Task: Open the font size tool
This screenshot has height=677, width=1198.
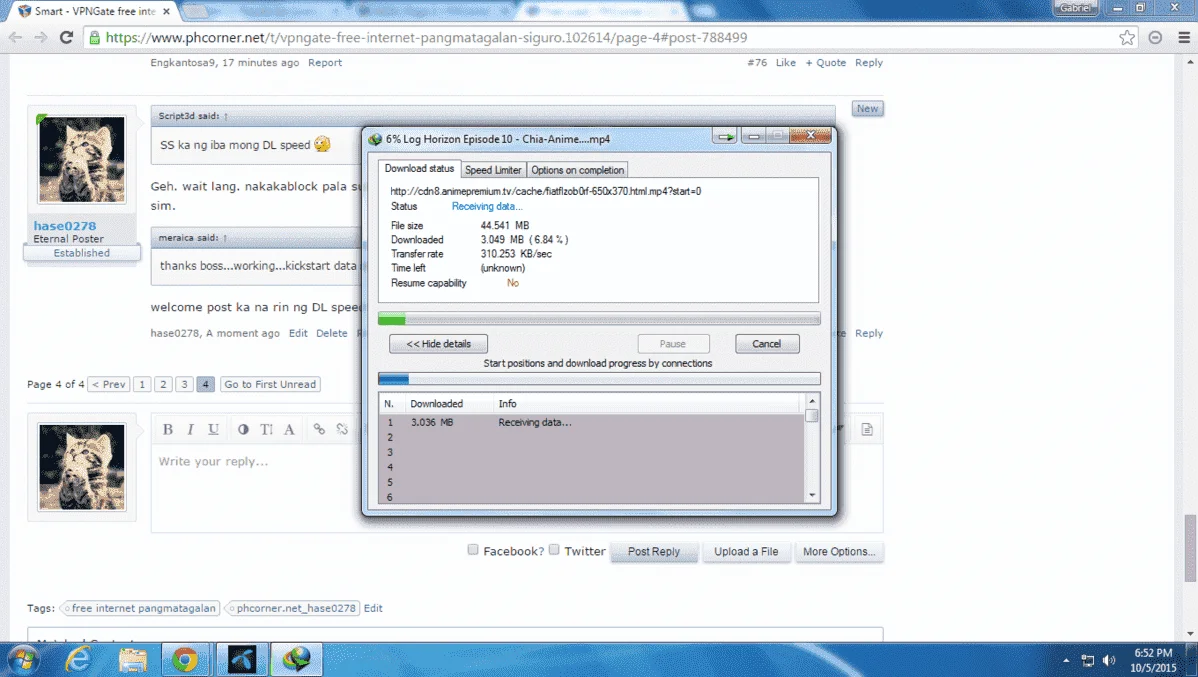Action: 266,429
